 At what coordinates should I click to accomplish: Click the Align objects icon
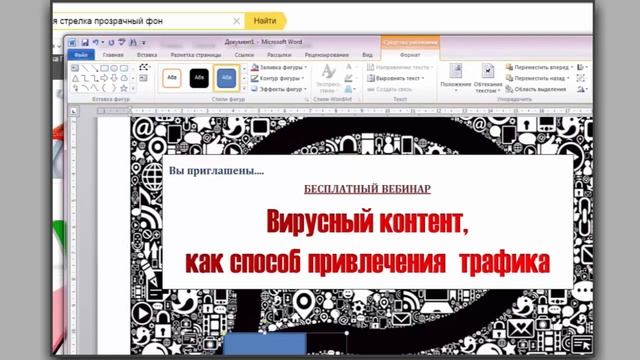pos(582,67)
